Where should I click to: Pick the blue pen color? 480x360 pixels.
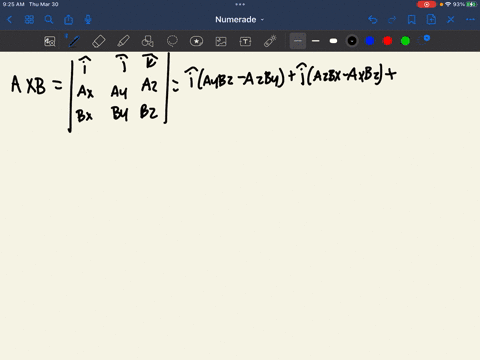[370, 41]
